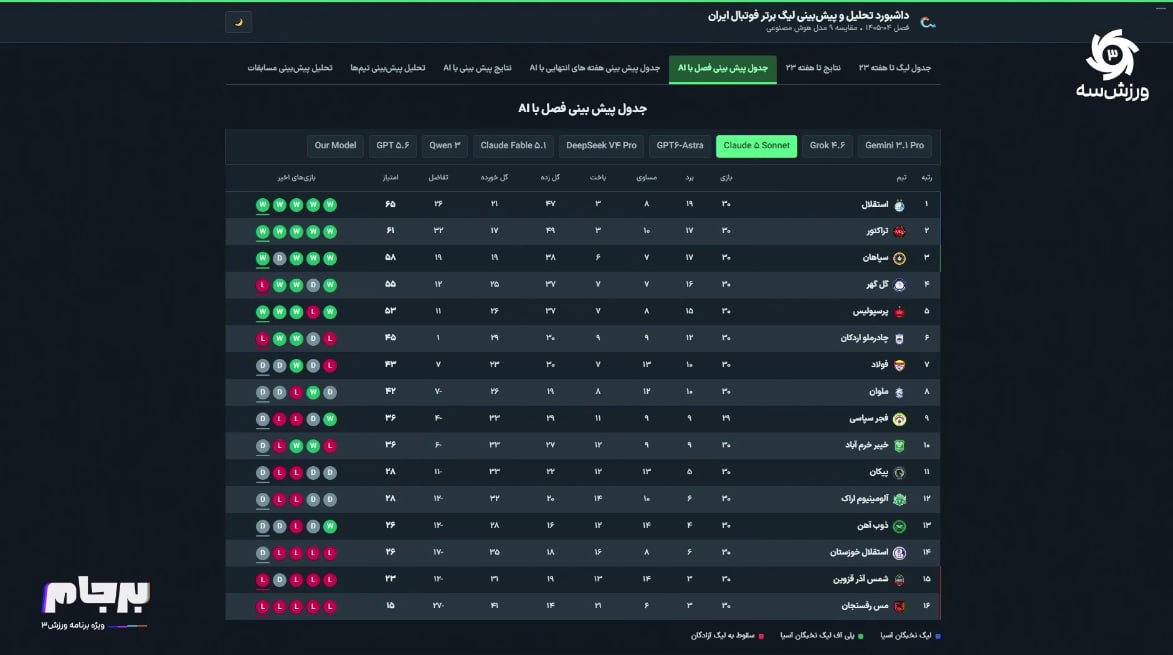Click the مس رفسنجان team logo

899,606
